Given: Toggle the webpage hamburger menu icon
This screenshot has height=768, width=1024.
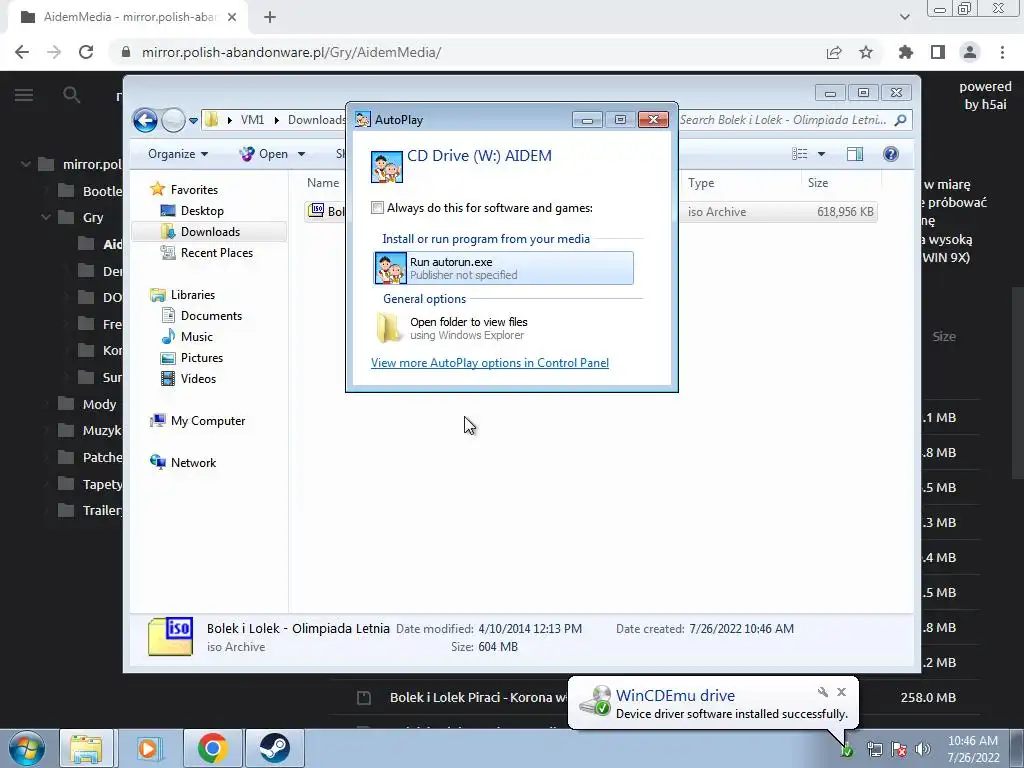Looking at the screenshot, I should [x=24, y=95].
